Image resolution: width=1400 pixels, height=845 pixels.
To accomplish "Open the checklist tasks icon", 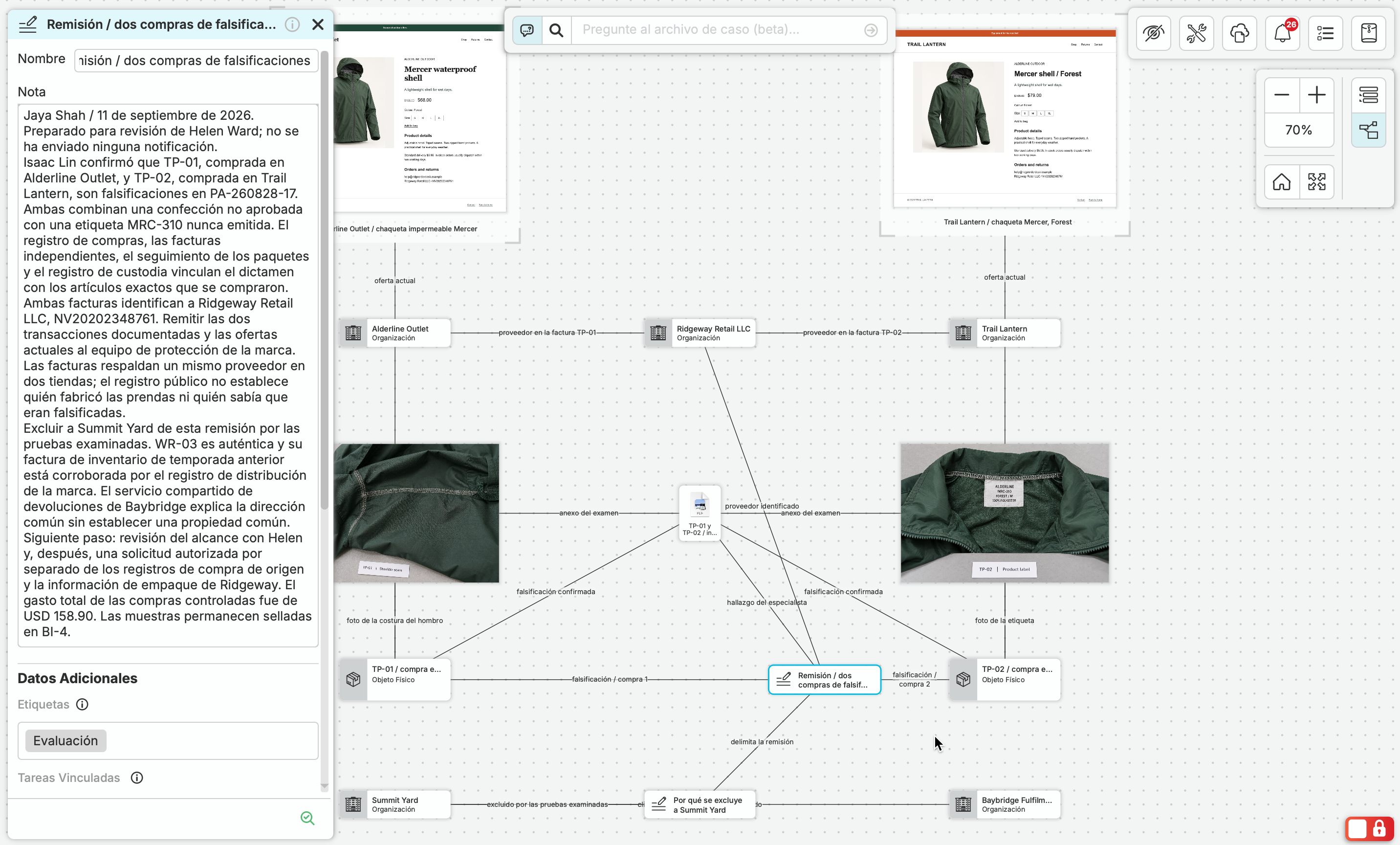I will (1325, 33).
